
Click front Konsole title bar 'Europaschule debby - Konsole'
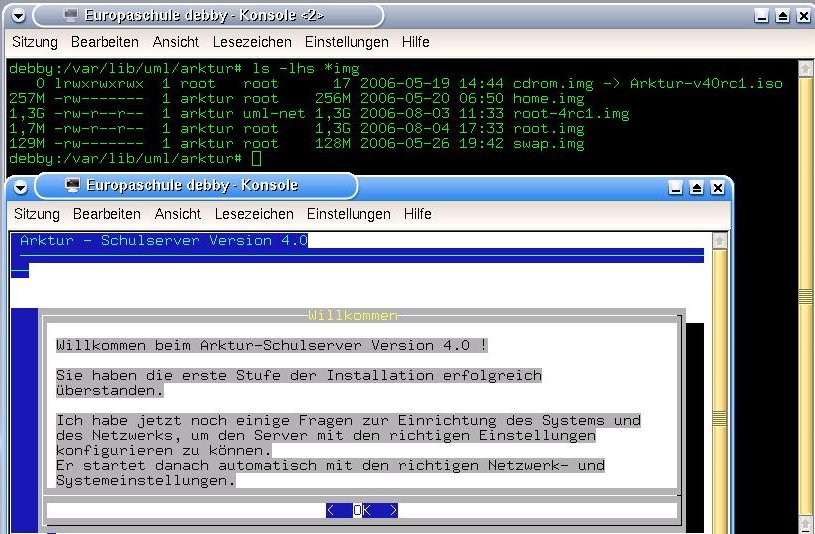click(x=192, y=185)
